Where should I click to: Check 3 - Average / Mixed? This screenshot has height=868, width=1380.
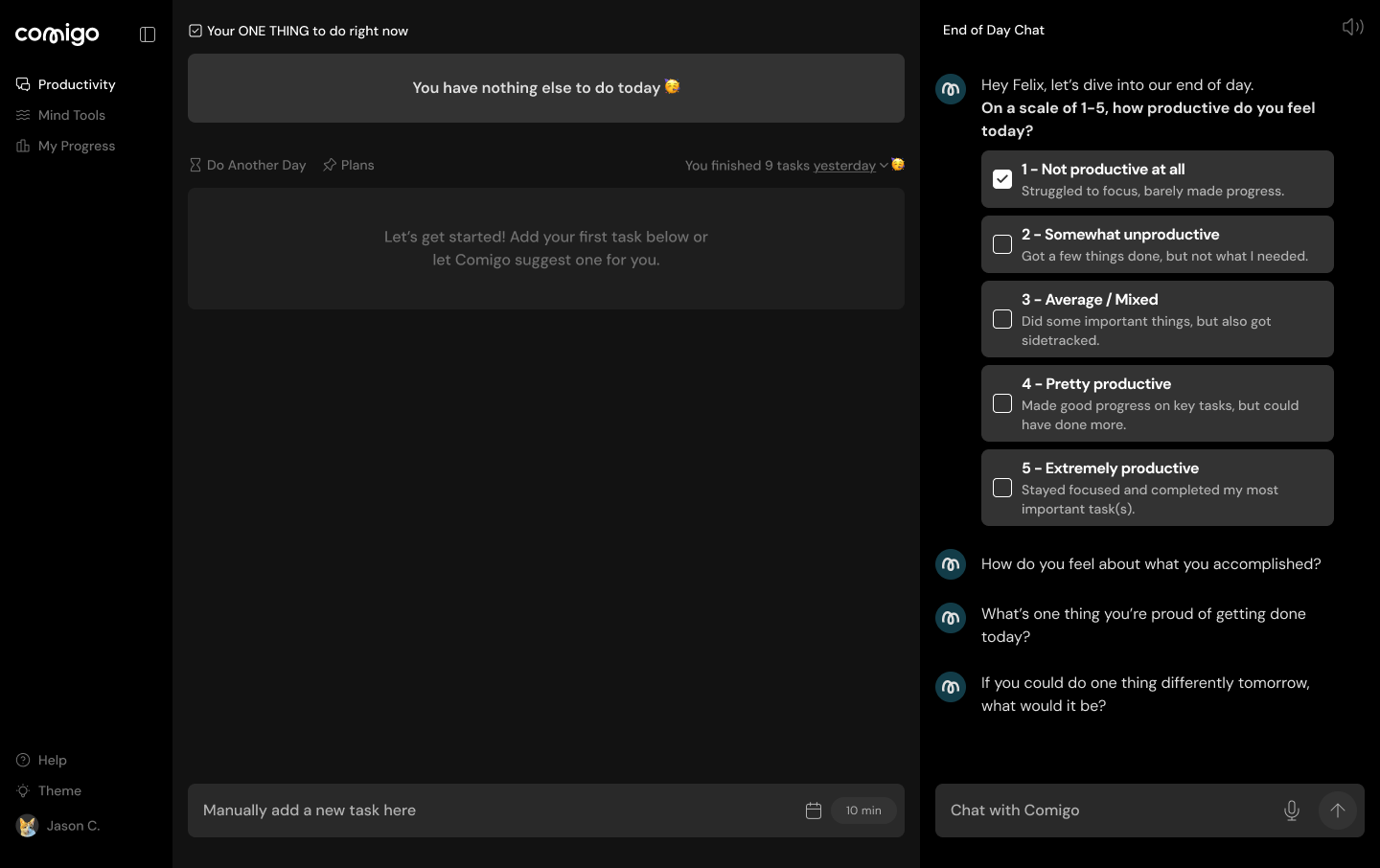[x=1002, y=319]
